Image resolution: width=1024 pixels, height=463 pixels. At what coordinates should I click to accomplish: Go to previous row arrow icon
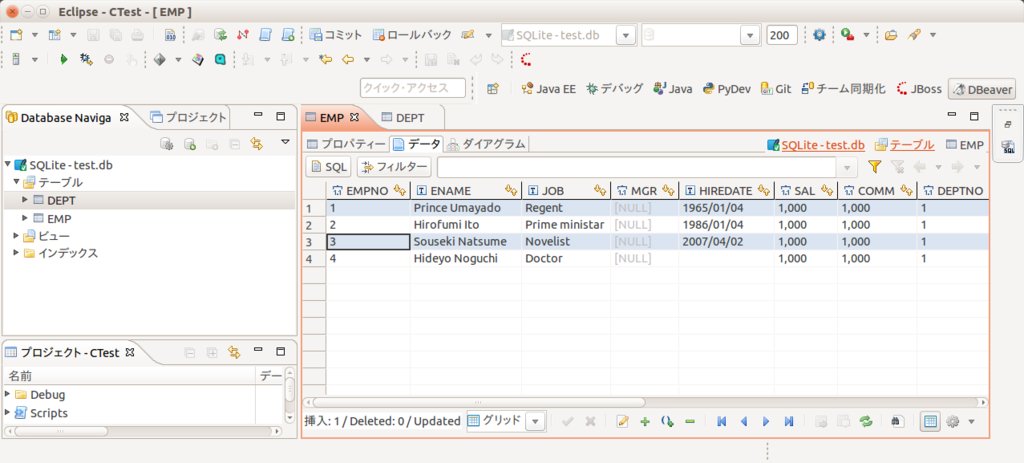click(x=743, y=421)
